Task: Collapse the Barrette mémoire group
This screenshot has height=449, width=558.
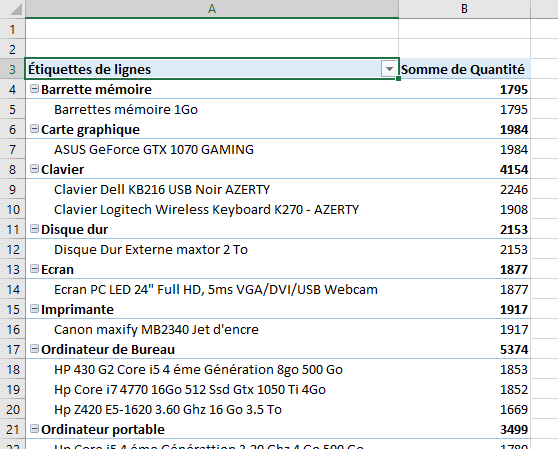Action: [x=34, y=89]
